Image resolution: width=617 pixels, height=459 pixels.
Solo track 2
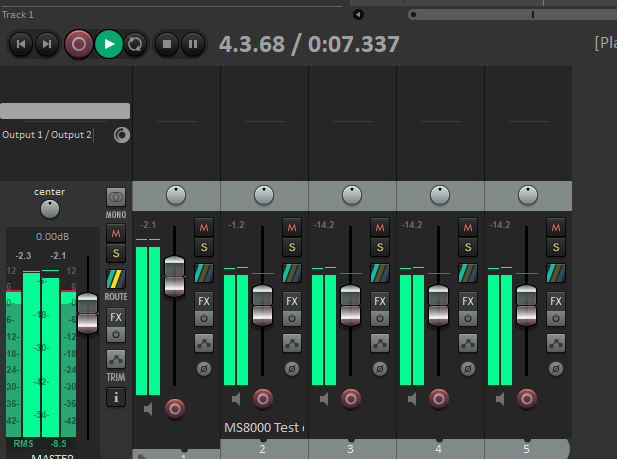(292, 247)
